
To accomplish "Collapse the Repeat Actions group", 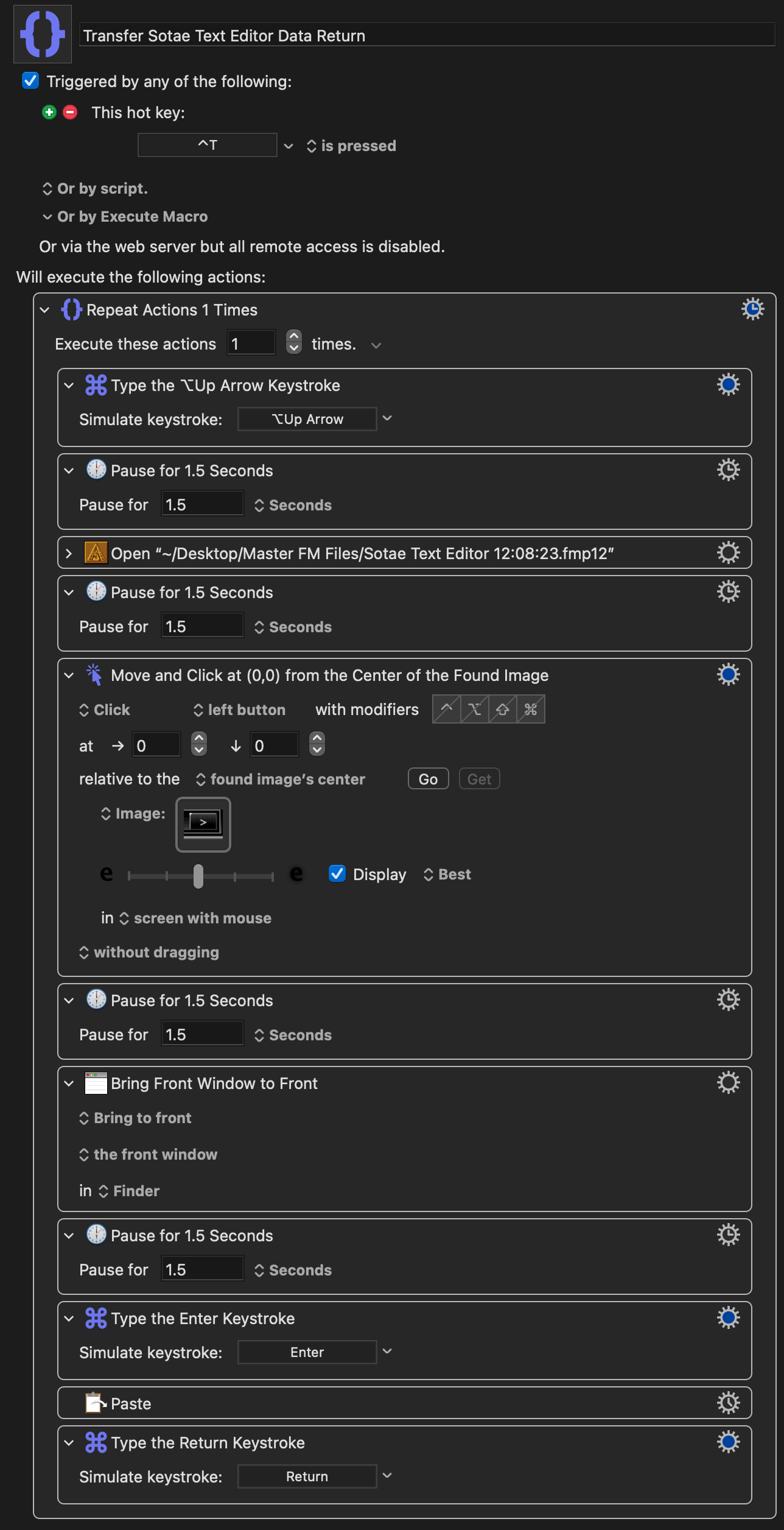I will click(x=44, y=310).
